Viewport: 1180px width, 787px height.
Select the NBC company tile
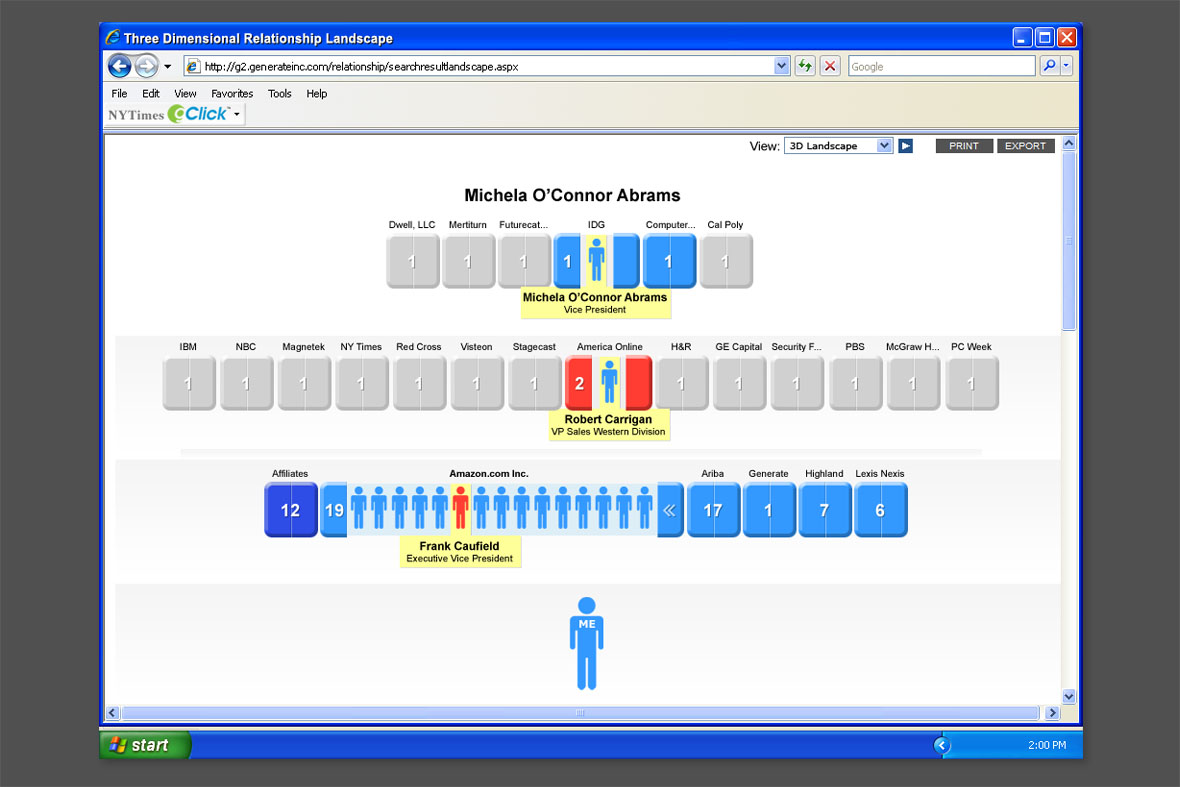pos(246,383)
